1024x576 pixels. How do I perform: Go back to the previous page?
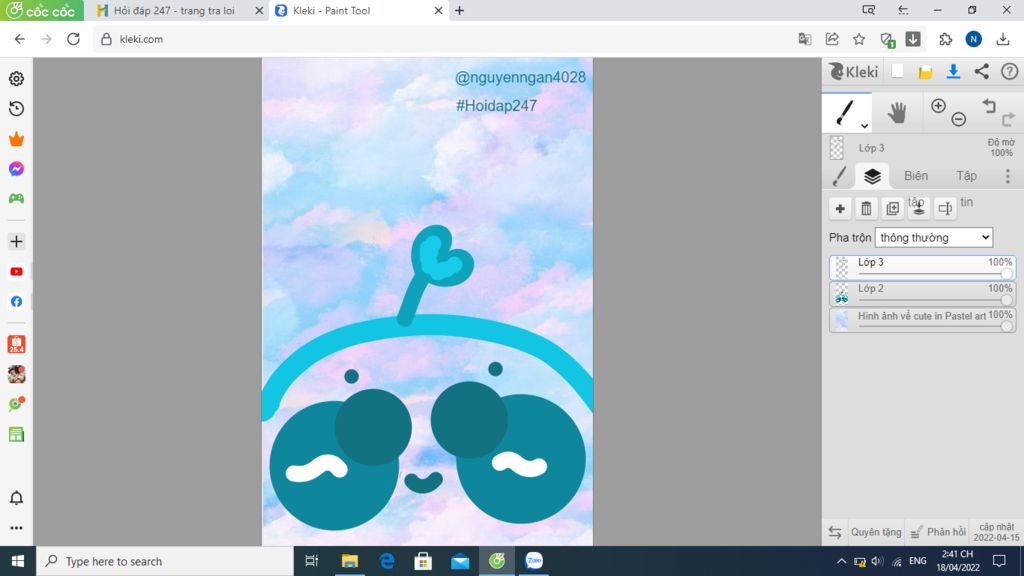click(x=20, y=39)
